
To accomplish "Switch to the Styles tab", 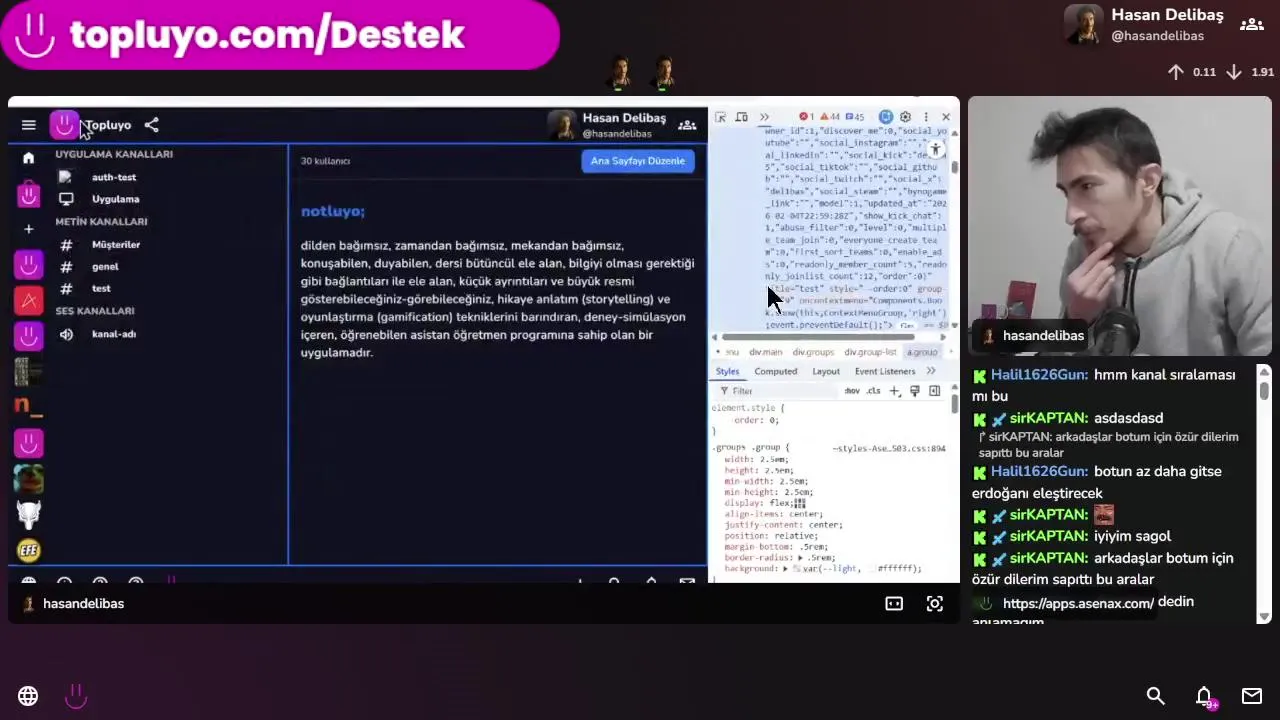I will (727, 371).
